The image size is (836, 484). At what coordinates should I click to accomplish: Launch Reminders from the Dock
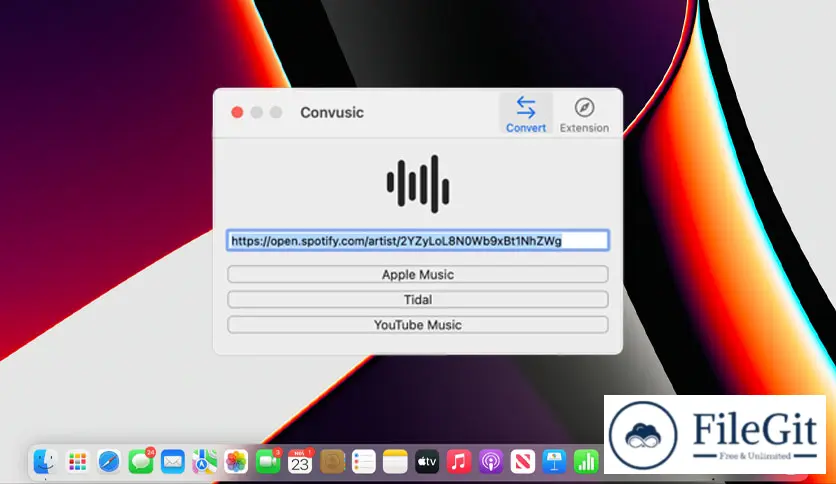coord(364,462)
